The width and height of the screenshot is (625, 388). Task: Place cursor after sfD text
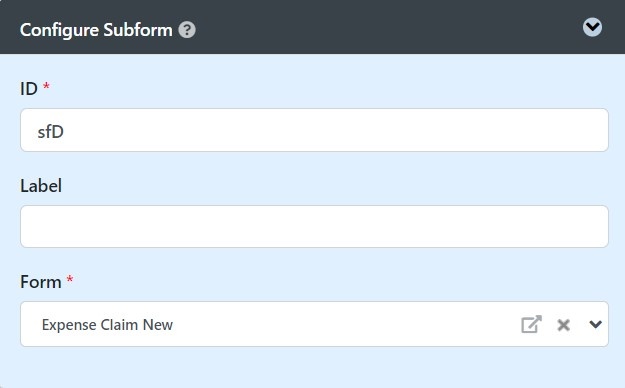pyautogui.click(x=65, y=132)
